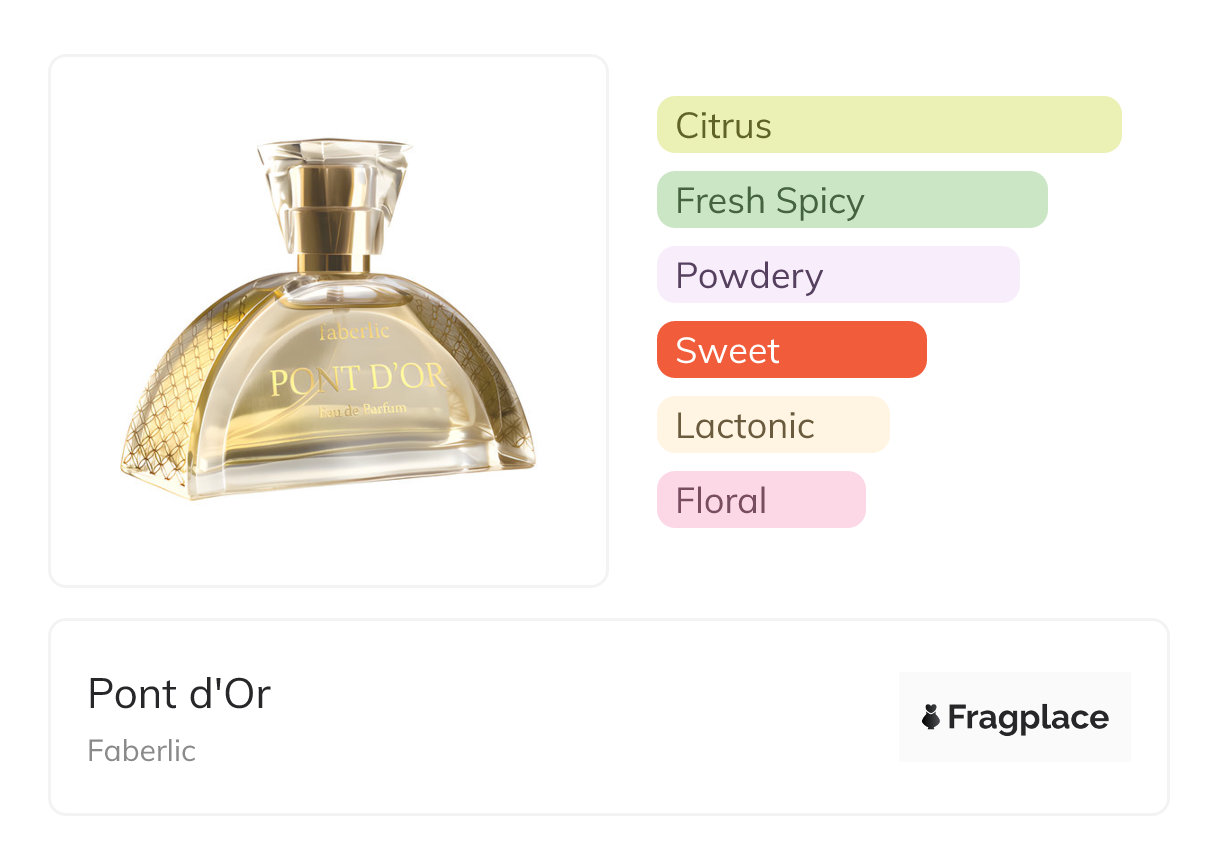This screenshot has height=864, width=1218.
Task: Open the Pont d'Or perfume title
Action: [x=179, y=694]
